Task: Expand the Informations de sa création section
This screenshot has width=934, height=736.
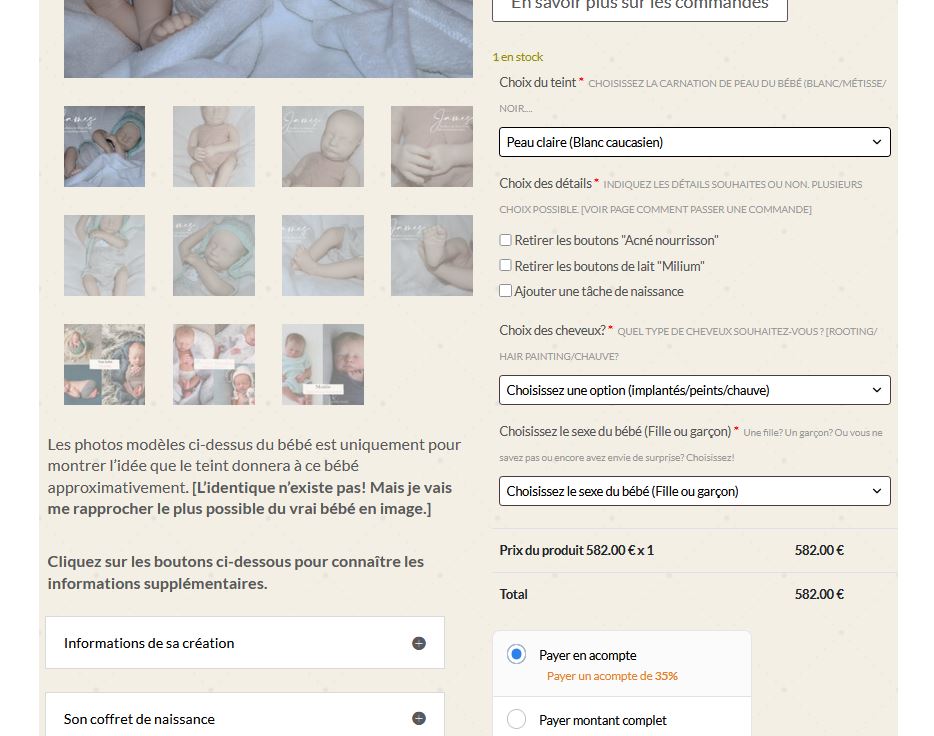Action: pyautogui.click(x=245, y=643)
